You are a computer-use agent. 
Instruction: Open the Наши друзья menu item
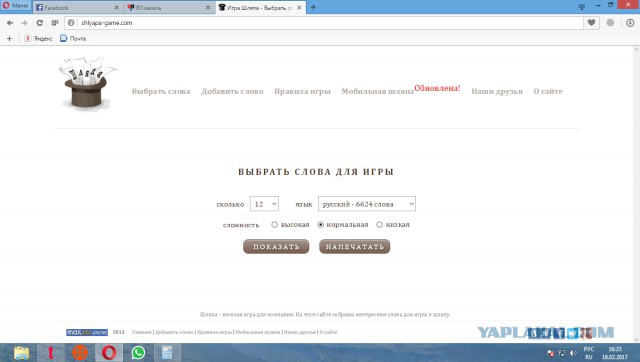(x=497, y=91)
